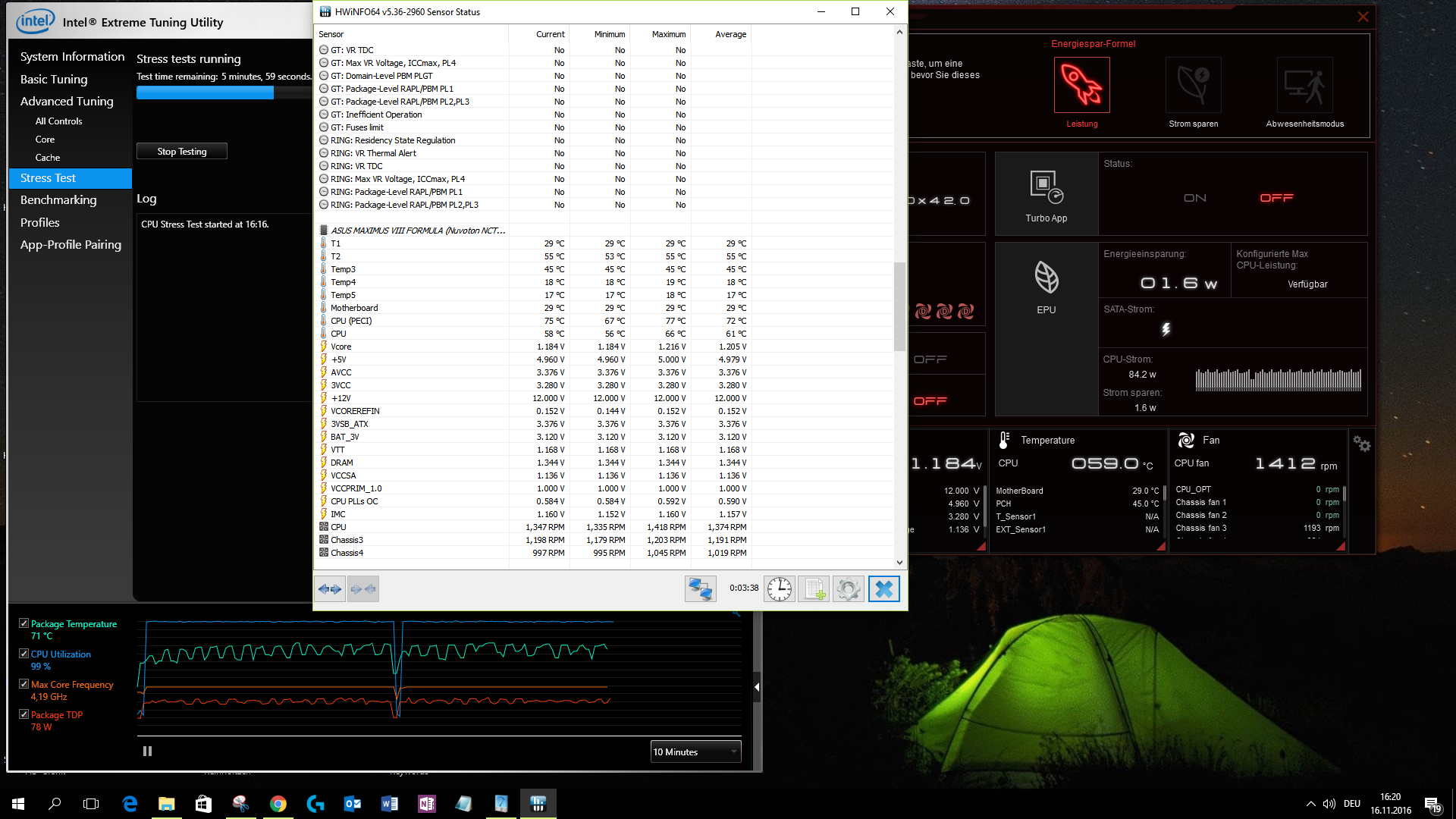Viewport: 1456px width, 819px height.
Task: Click the Stop Testing button
Action: (x=182, y=151)
